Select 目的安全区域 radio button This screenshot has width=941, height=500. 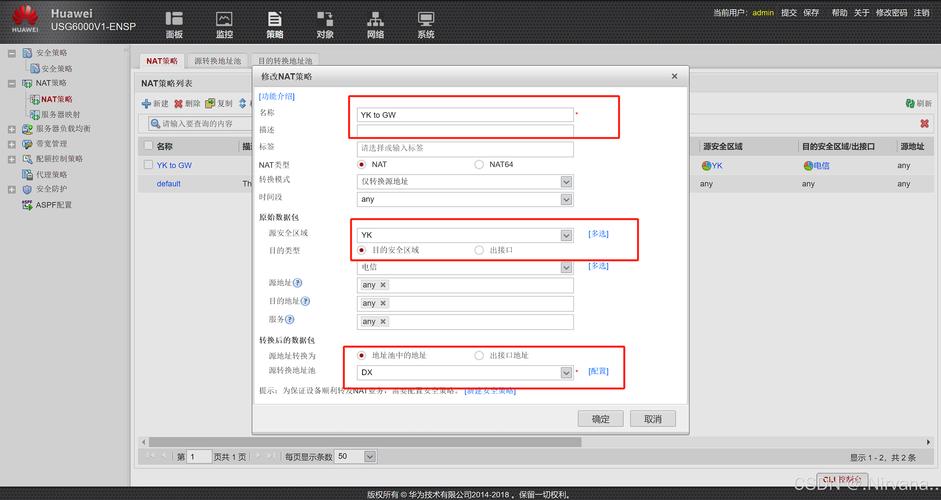pyautogui.click(x=361, y=250)
